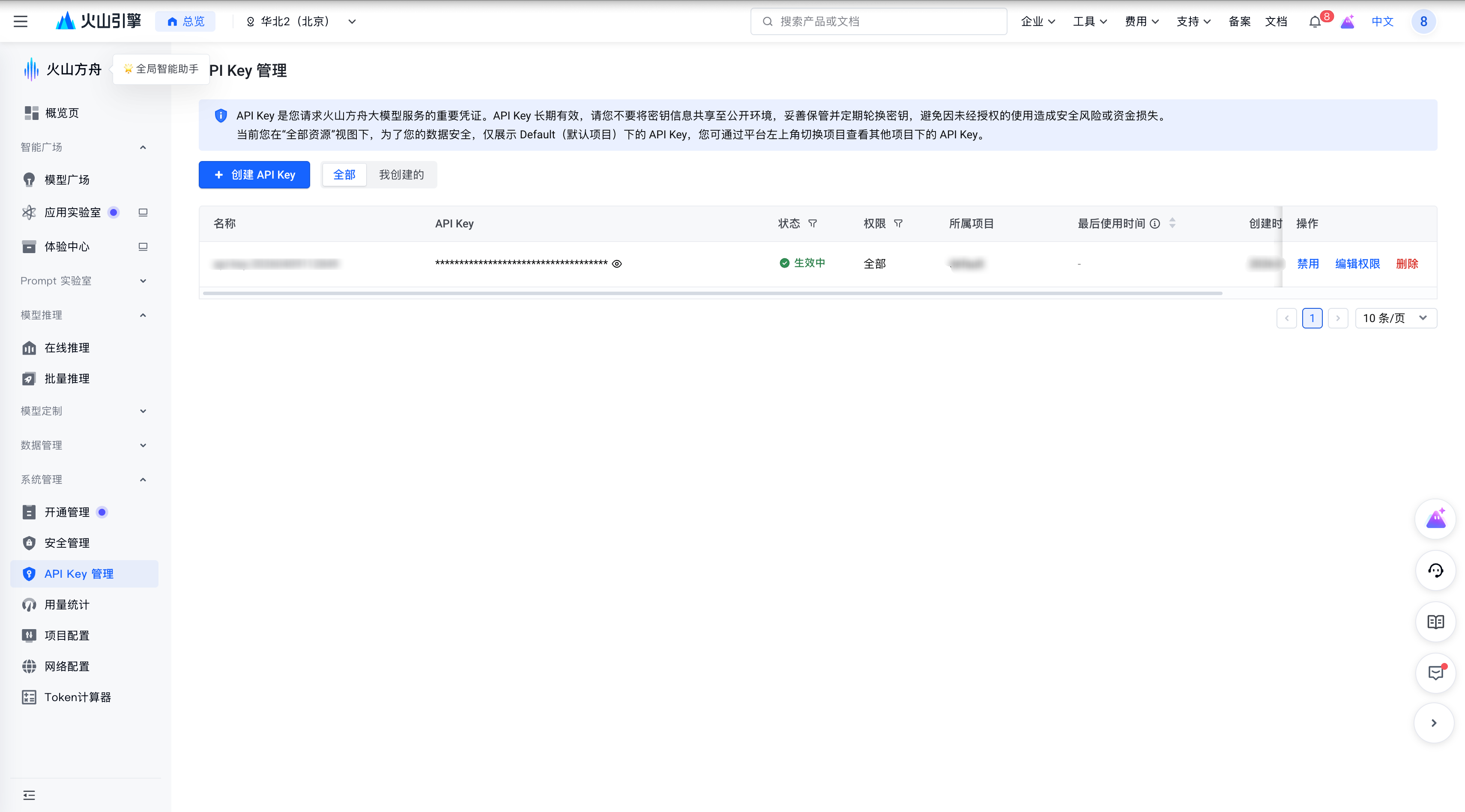Collapse the sidebar with bottom icon
The width and height of the screenshot is (1465, 812).
click(29, 795)
